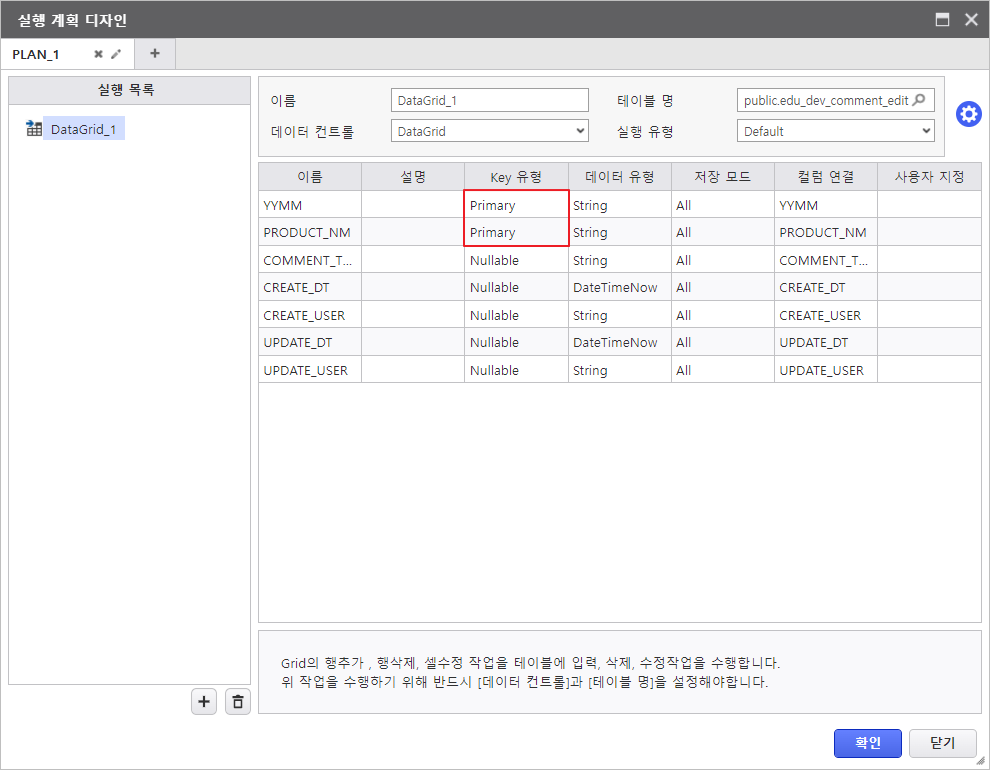Add a new execution item with plus button

pyautogui.click(x=204, y=702)
